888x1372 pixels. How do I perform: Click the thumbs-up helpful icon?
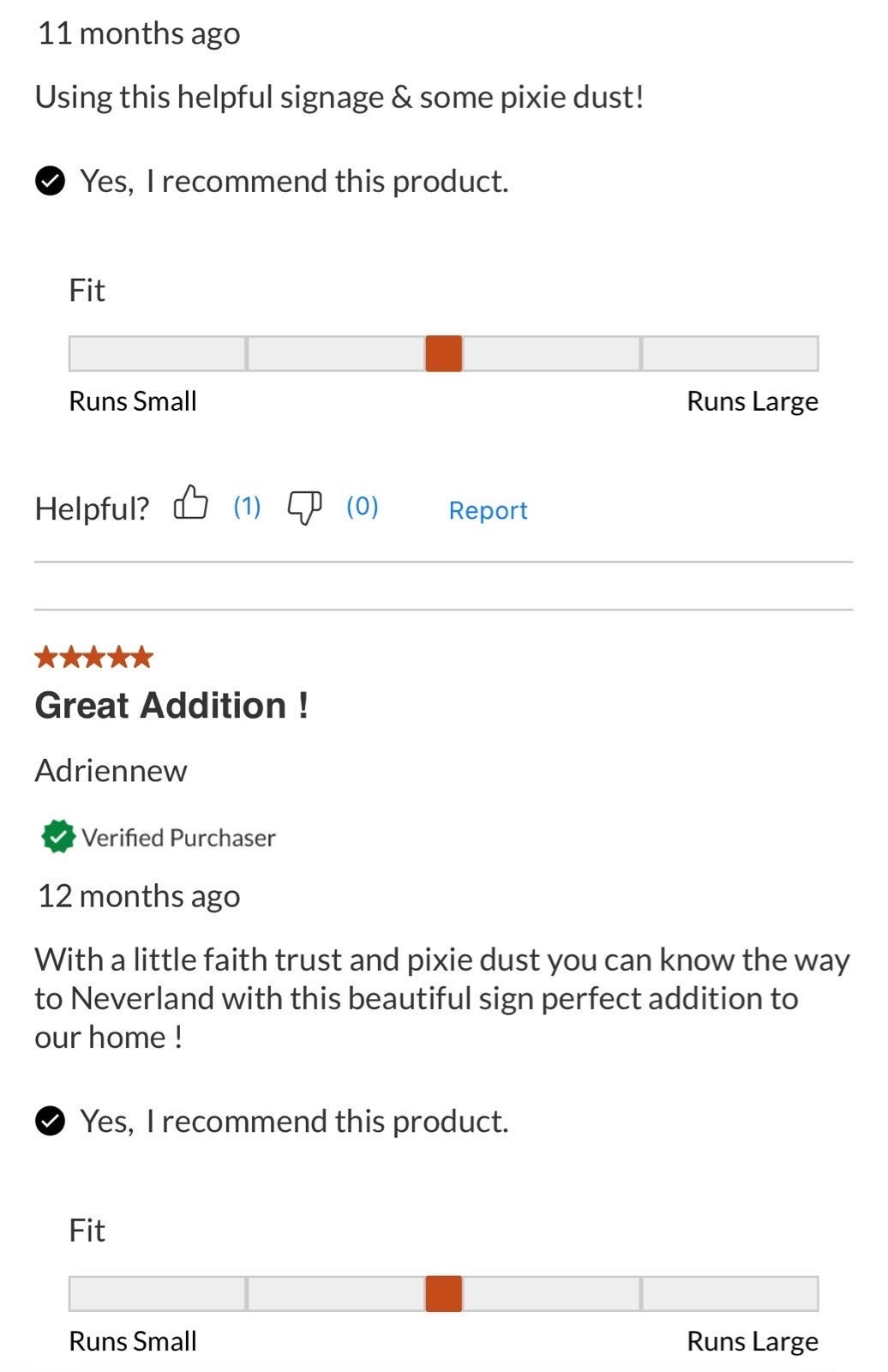(190, 503)
